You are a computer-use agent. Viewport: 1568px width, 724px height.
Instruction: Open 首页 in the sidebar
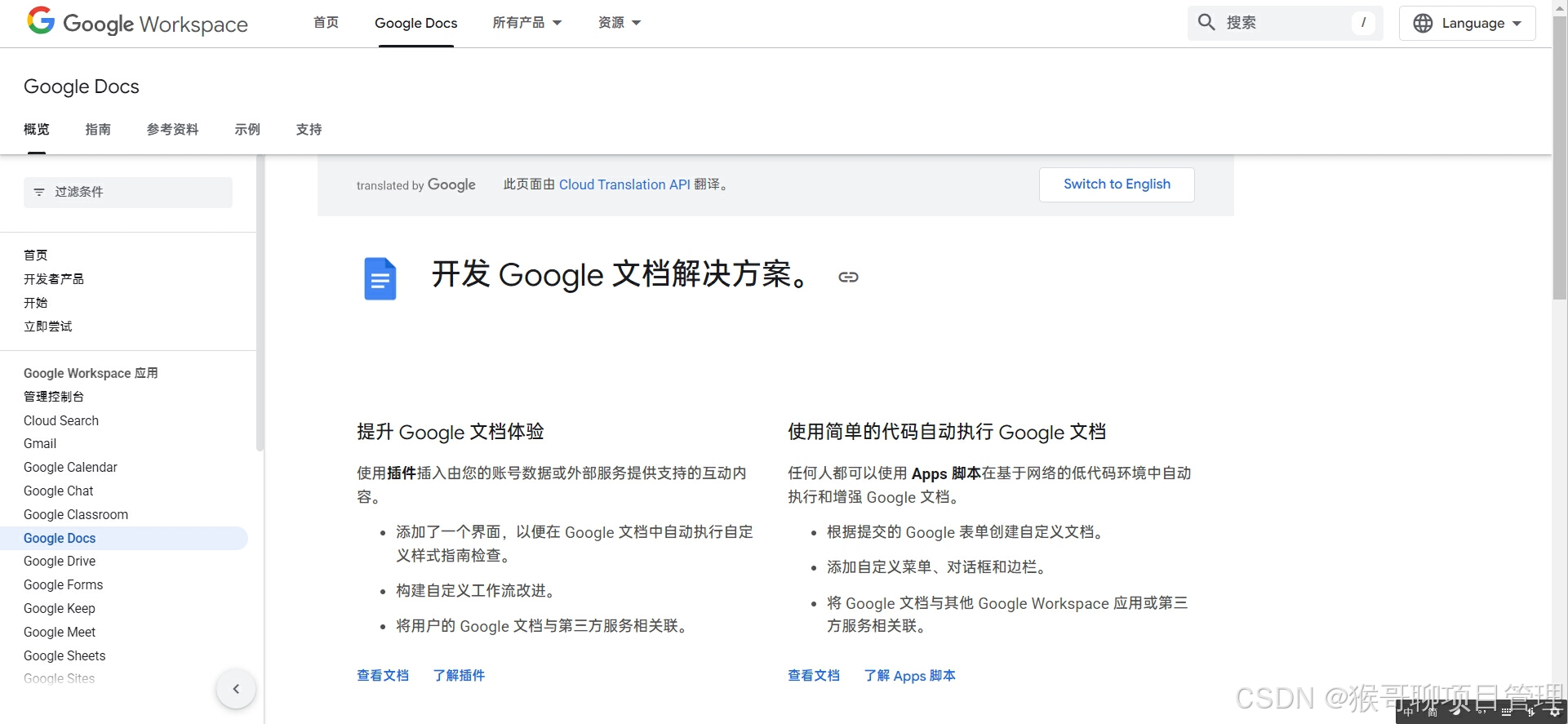tap(36, 255)
